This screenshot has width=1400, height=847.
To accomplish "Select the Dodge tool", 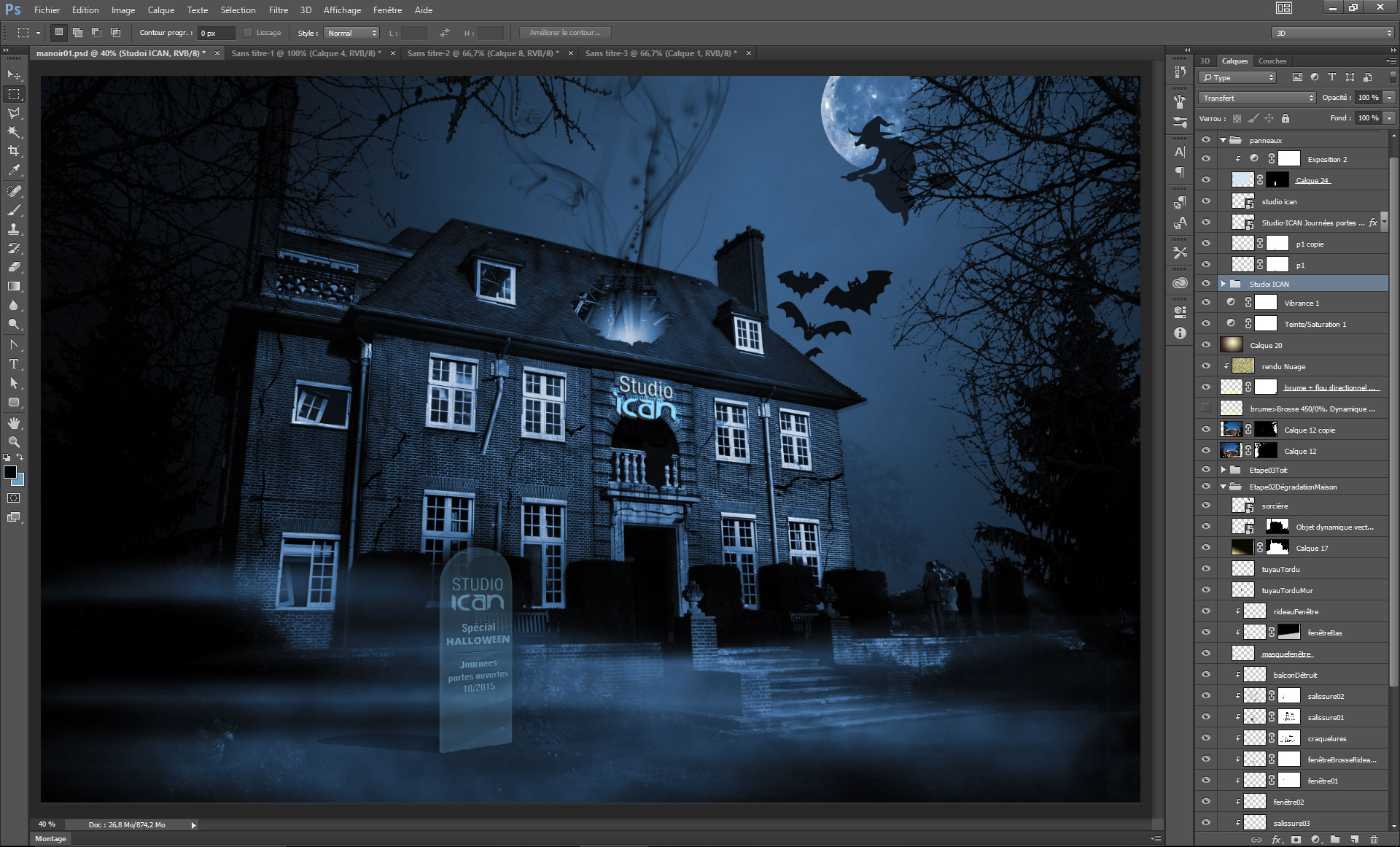I will [x=14, y=324].
